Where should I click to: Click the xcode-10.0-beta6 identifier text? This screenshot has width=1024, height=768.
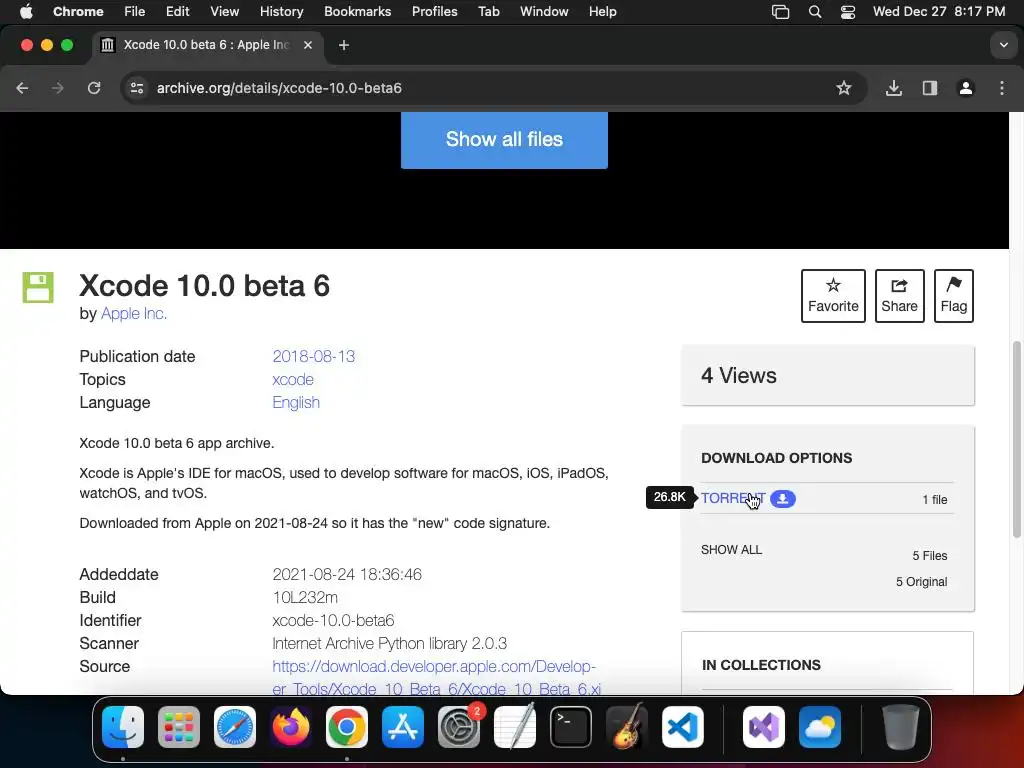tap(333, 620)
